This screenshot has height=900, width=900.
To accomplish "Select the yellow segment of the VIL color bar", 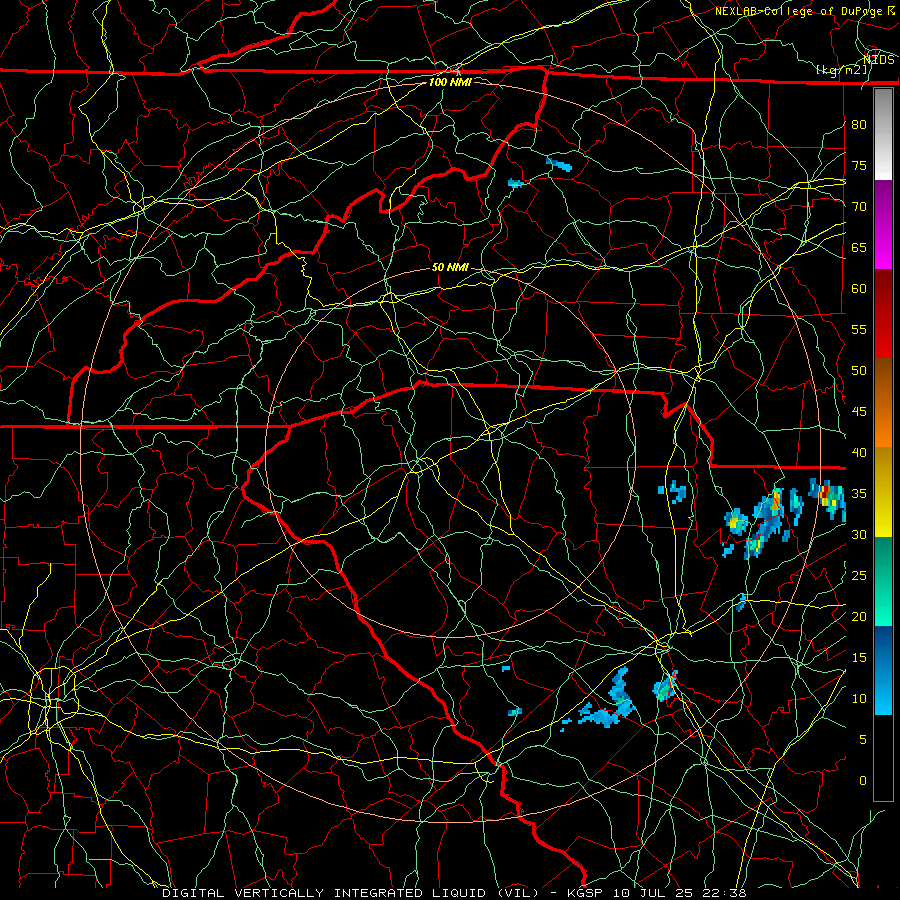I will [x=883, y=492].
